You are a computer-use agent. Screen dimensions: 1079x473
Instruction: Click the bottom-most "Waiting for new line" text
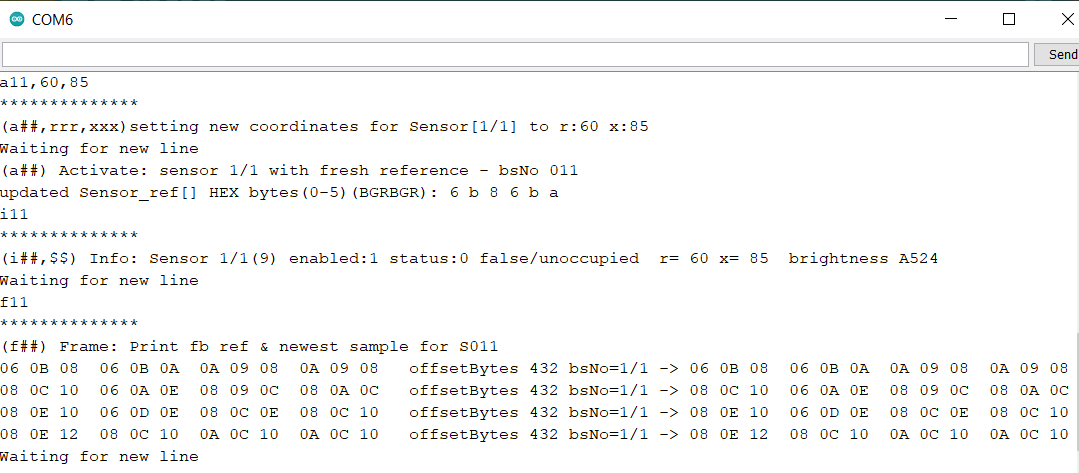coord(99,456)
